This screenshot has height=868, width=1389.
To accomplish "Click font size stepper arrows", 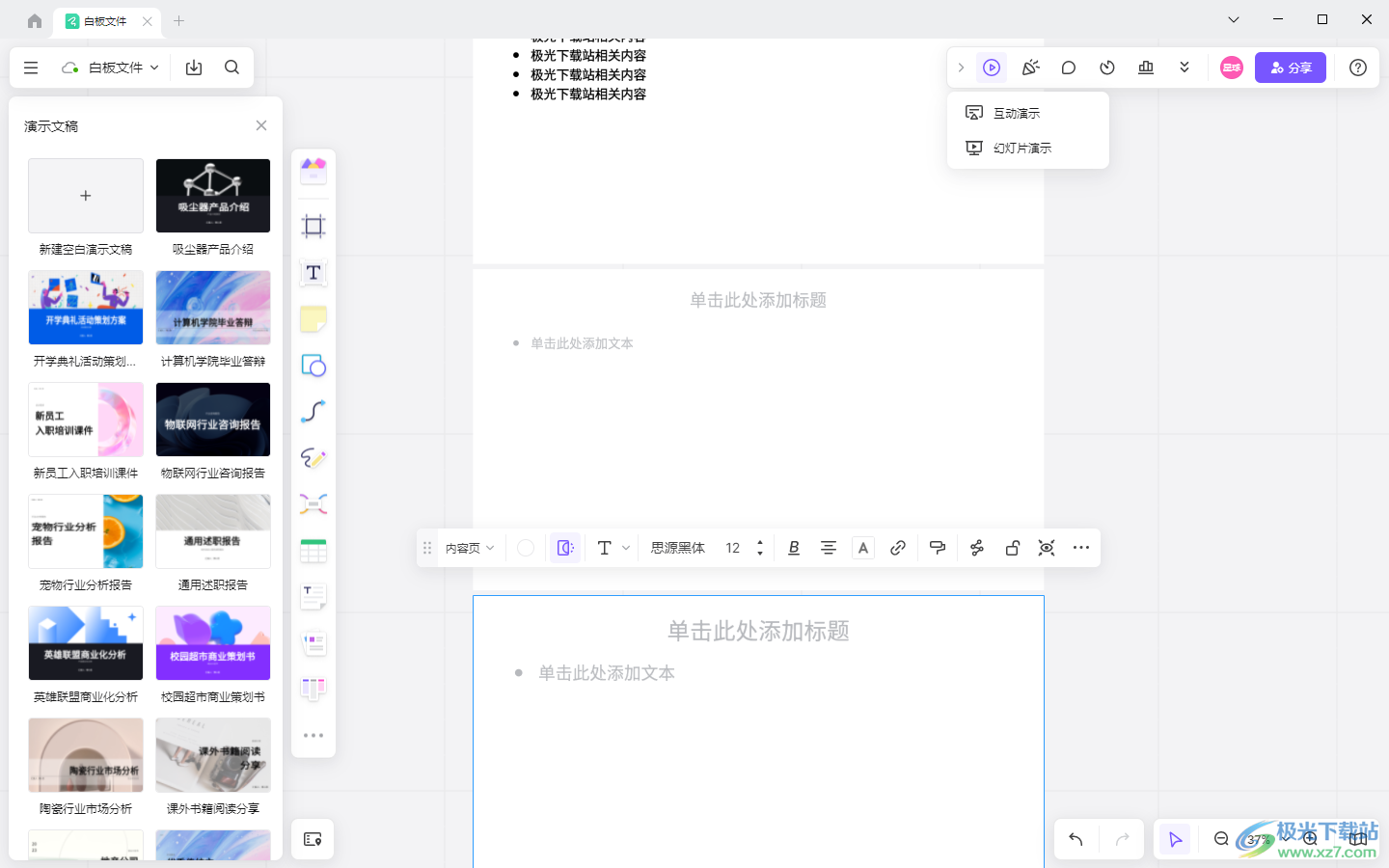I will (x=760, y=548).
